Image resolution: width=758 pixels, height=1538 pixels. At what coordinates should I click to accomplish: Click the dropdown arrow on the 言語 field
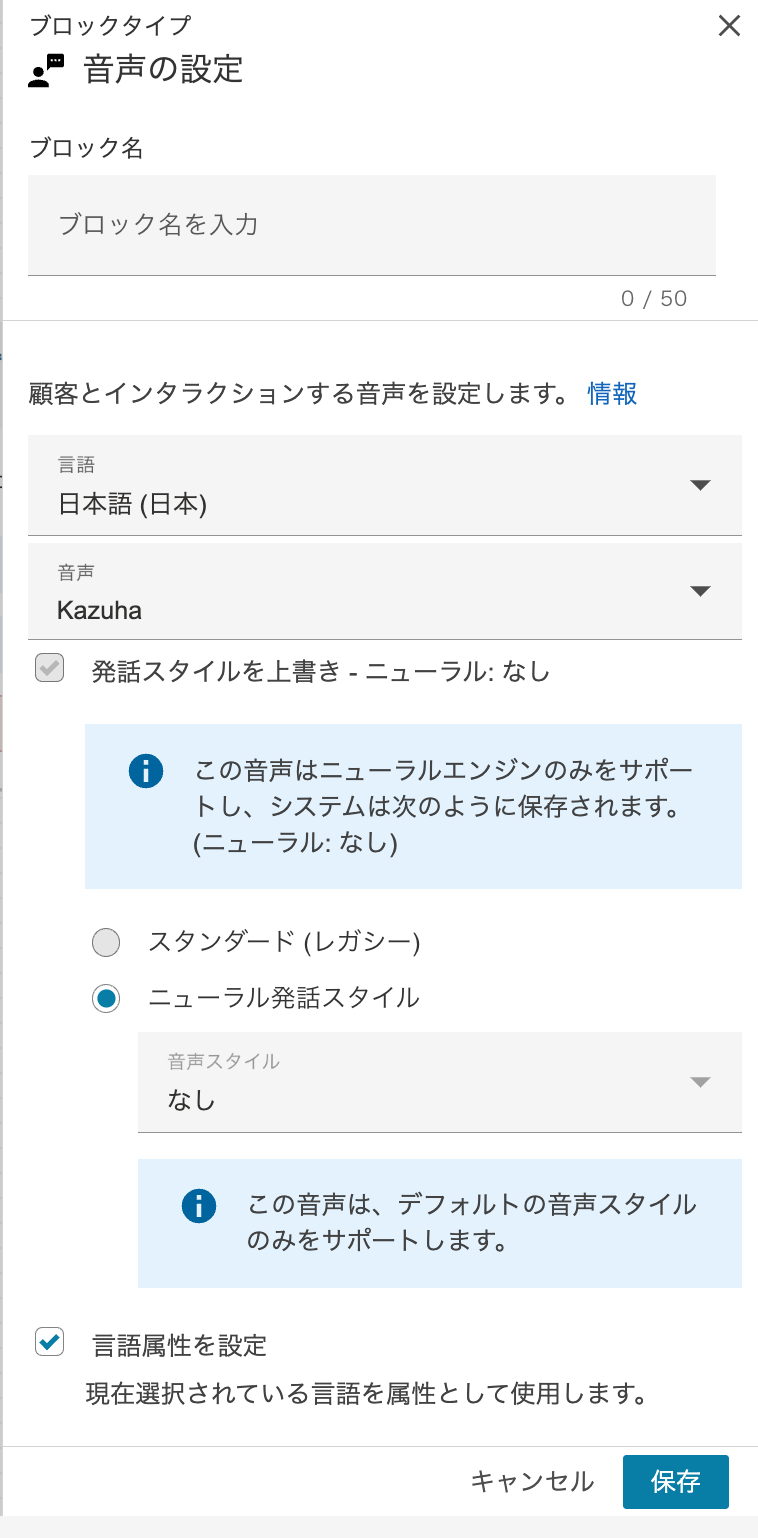(702, 485)
